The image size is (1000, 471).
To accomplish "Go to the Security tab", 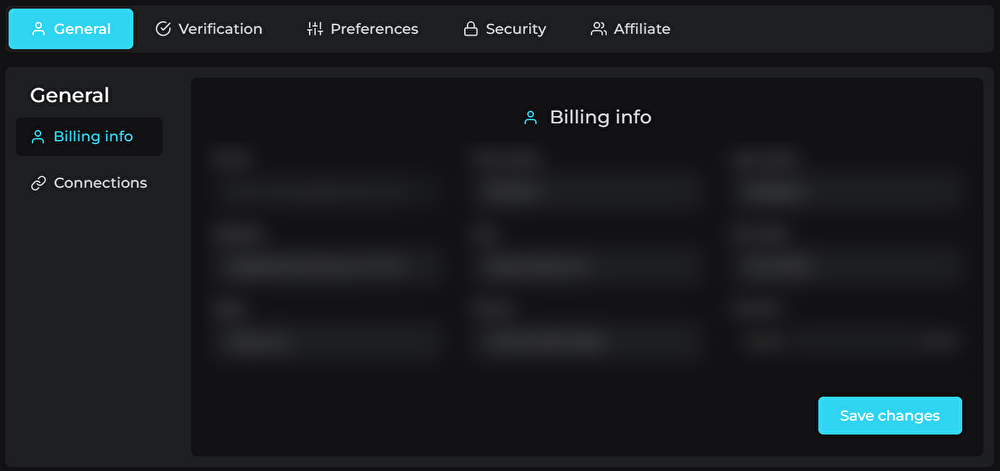I will tap(515, 29).
